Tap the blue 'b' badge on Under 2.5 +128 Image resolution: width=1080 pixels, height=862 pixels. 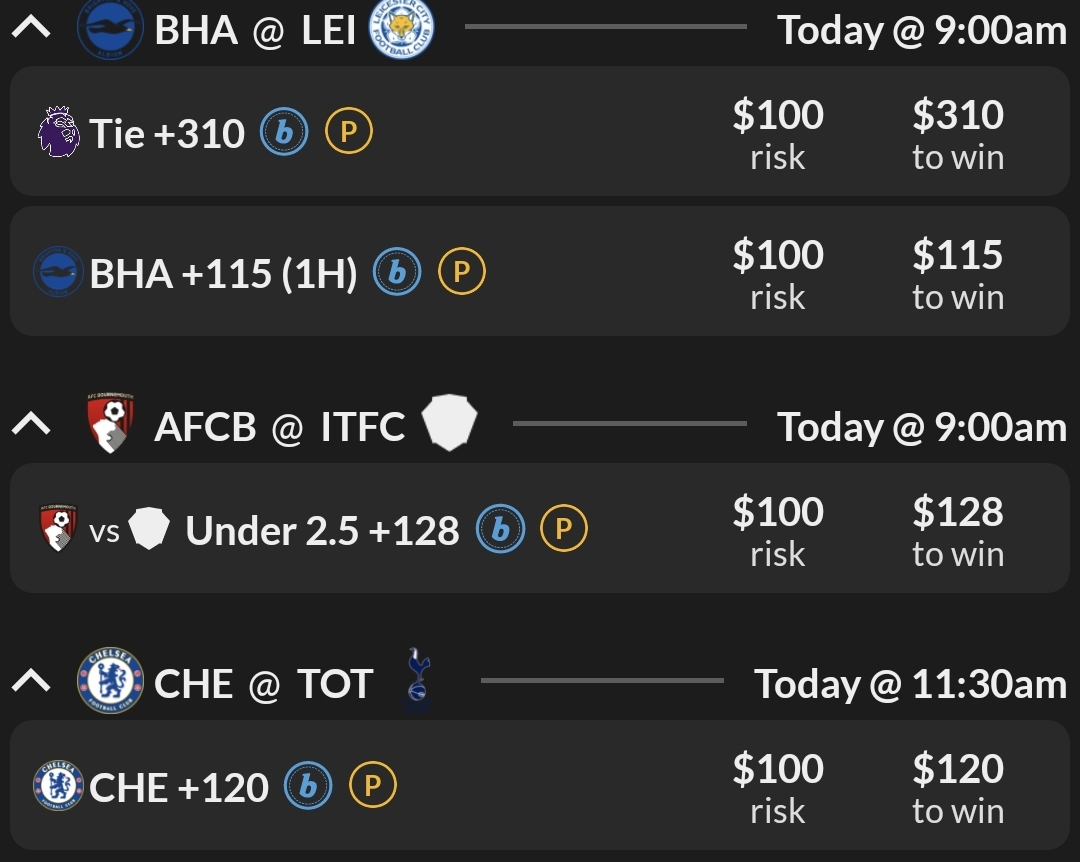500,530
